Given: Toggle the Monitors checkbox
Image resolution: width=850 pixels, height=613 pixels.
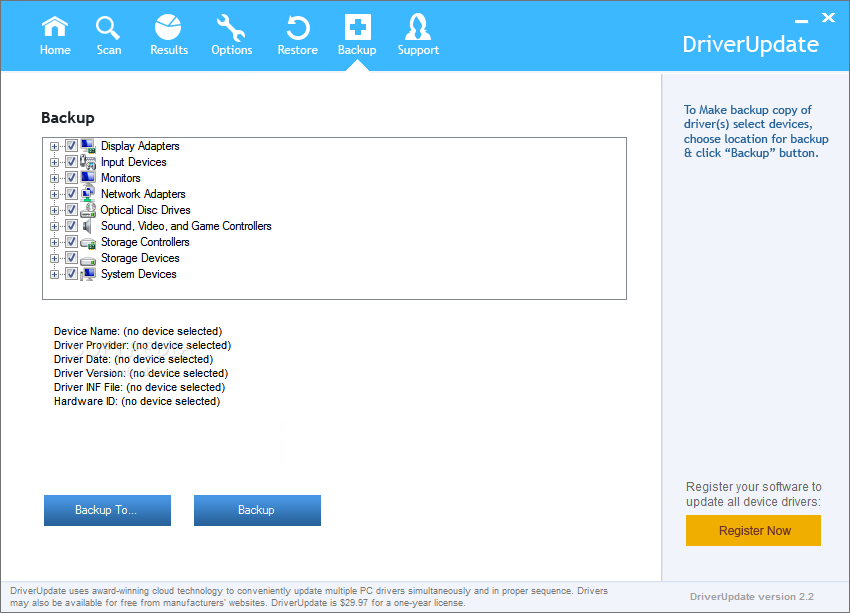Looking at the screenshot, I should [71, 178].
